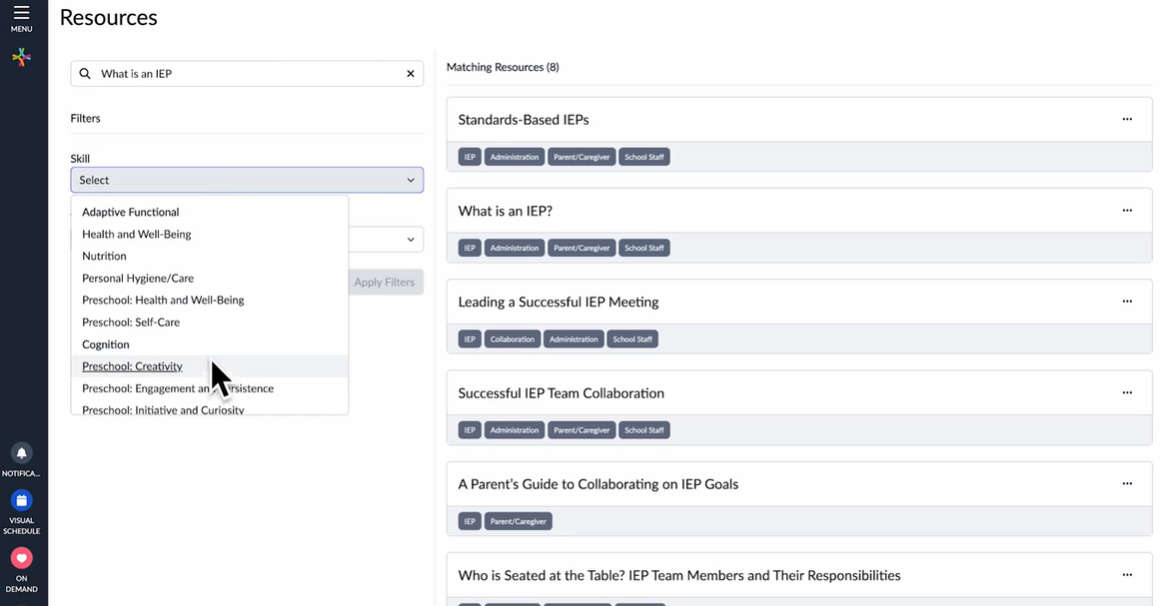Choose the Cognition skill option
Viewport: 1173px width, 606px height.
106,344
